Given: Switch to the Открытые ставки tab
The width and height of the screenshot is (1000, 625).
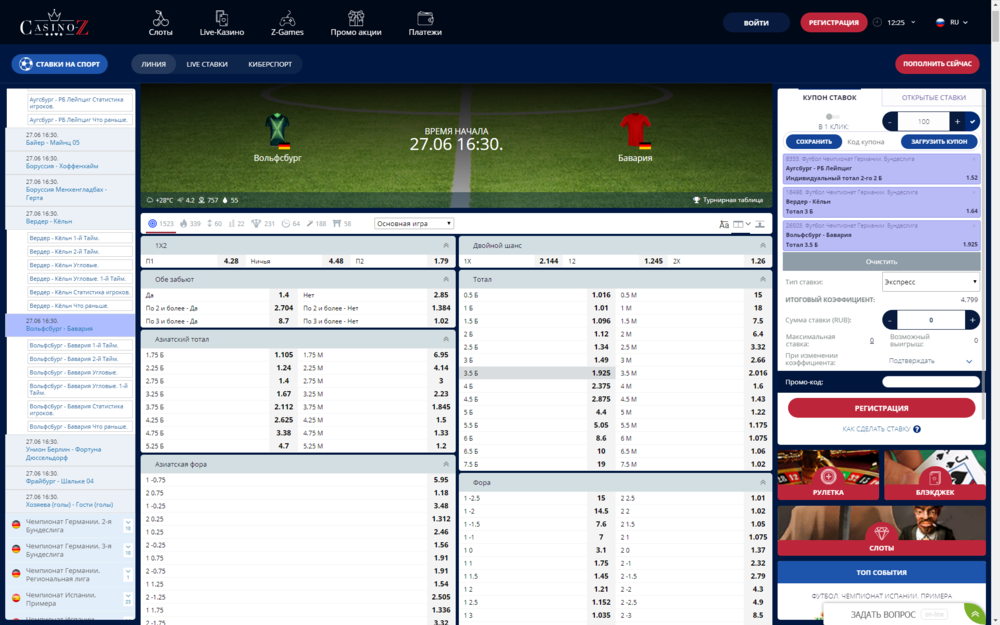Looking at the screenshot, I should (x=934, y=98).
